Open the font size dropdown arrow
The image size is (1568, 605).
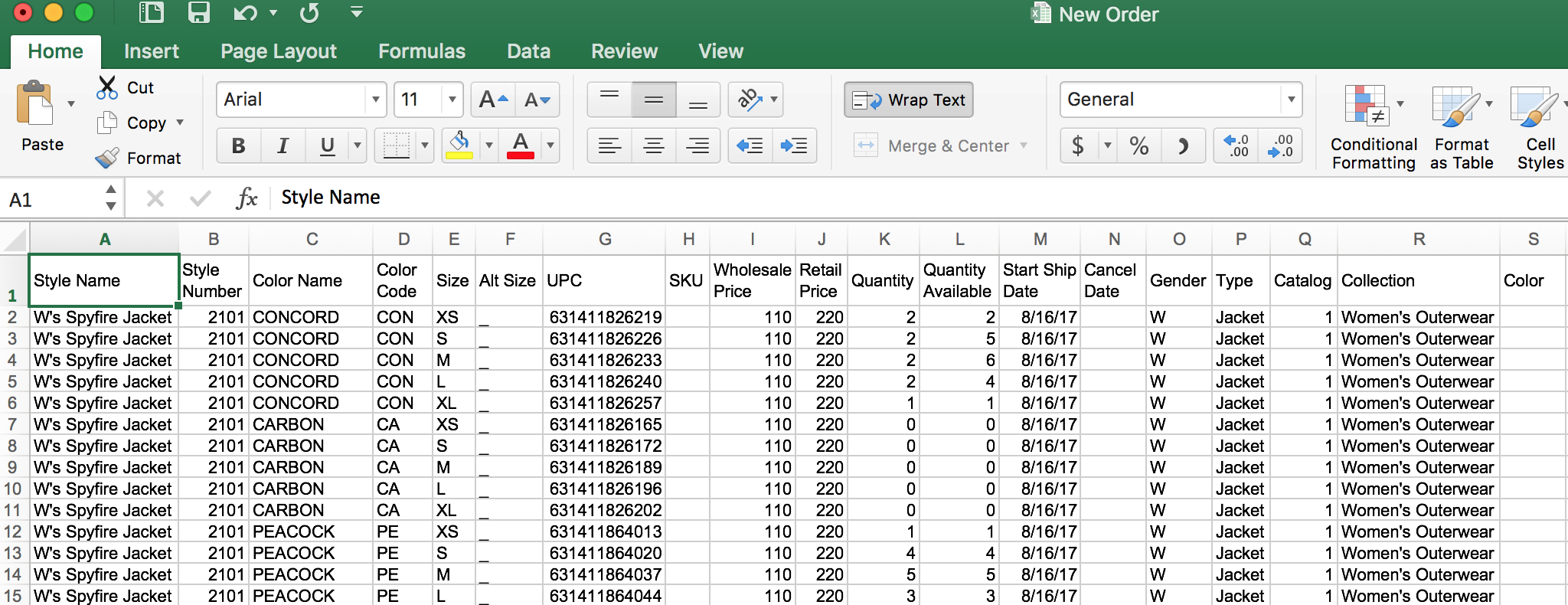coord(452,100)
